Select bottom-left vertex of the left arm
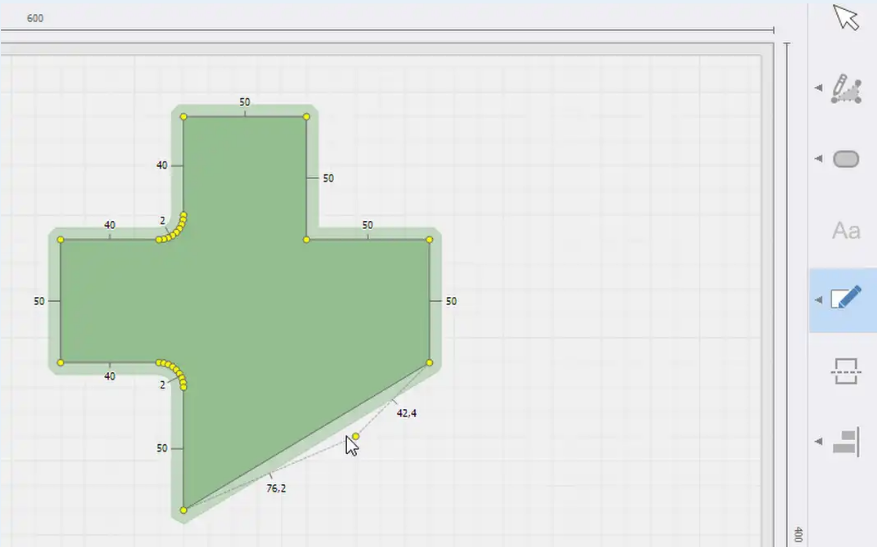Viewport: 877px width, 547px height. click(60, 363)
